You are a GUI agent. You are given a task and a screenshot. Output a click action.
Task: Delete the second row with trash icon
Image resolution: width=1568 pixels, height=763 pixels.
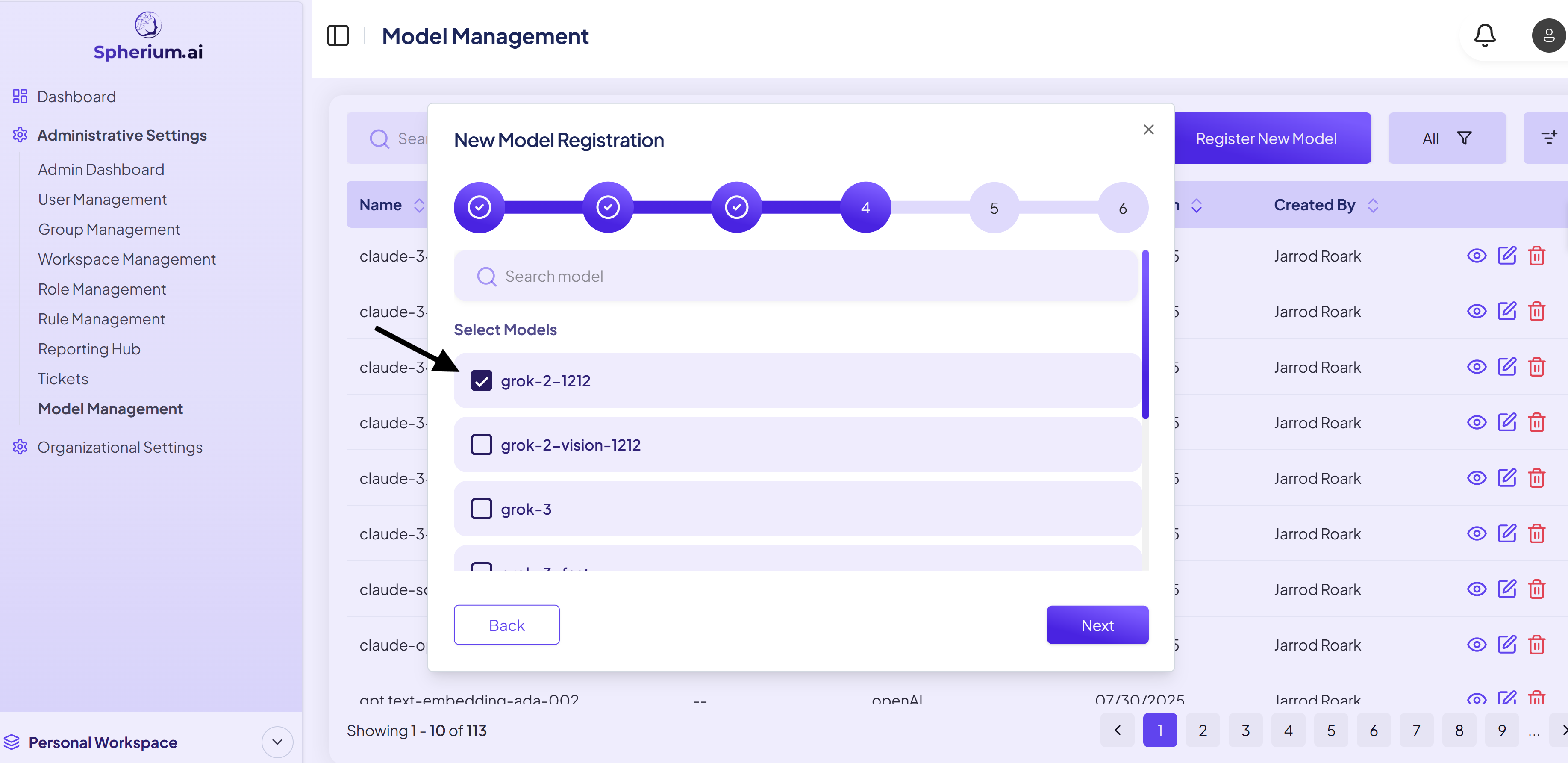click(x=1536, y=312)
